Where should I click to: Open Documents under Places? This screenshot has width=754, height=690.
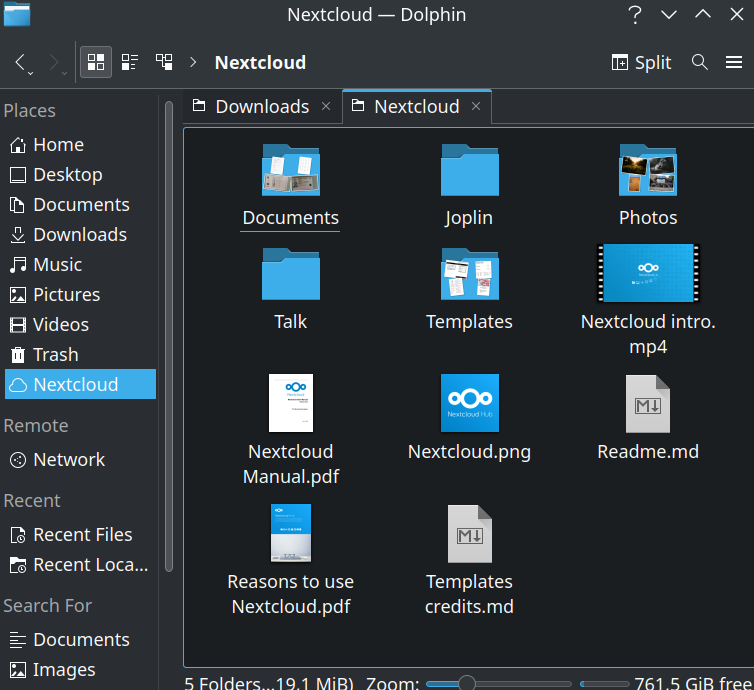[x=80, y=205]
